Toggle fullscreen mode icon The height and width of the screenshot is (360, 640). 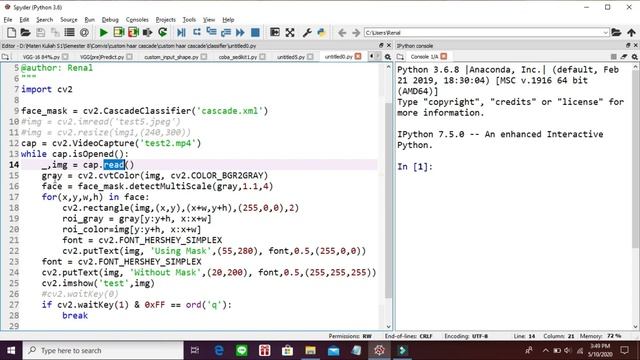coord(290,32)
